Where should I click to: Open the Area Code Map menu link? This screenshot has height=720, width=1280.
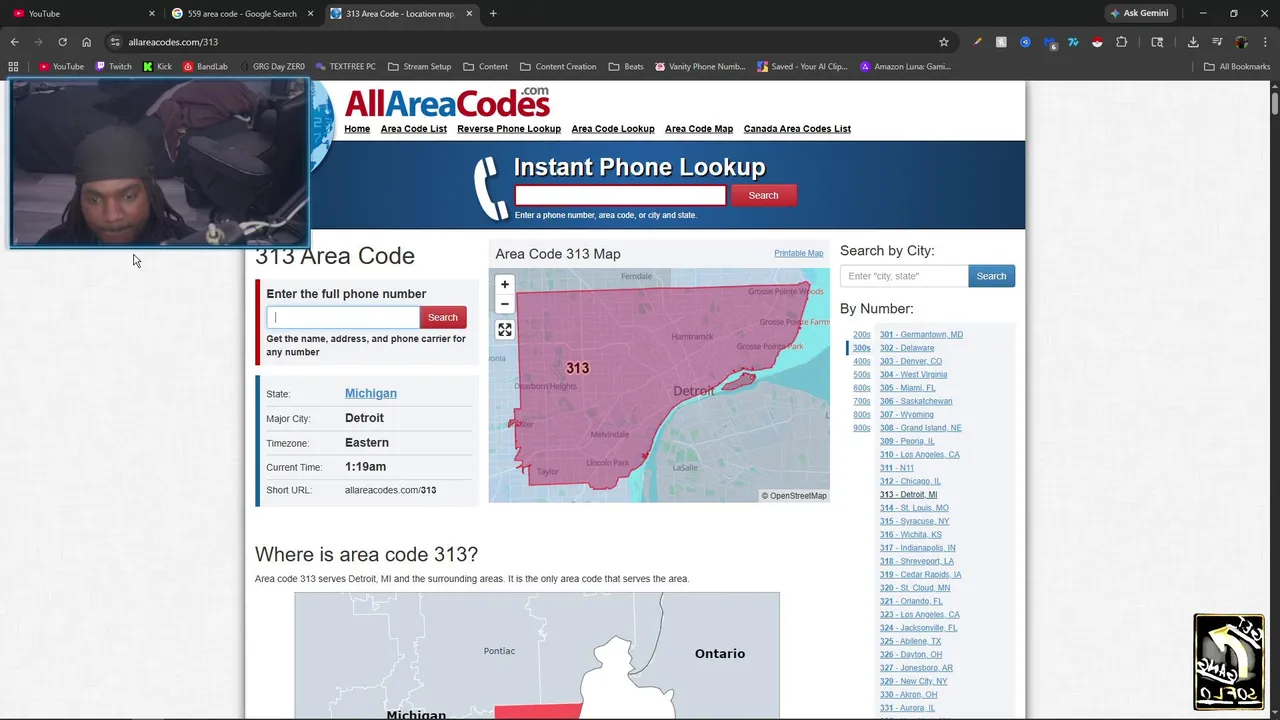point(699,129)
